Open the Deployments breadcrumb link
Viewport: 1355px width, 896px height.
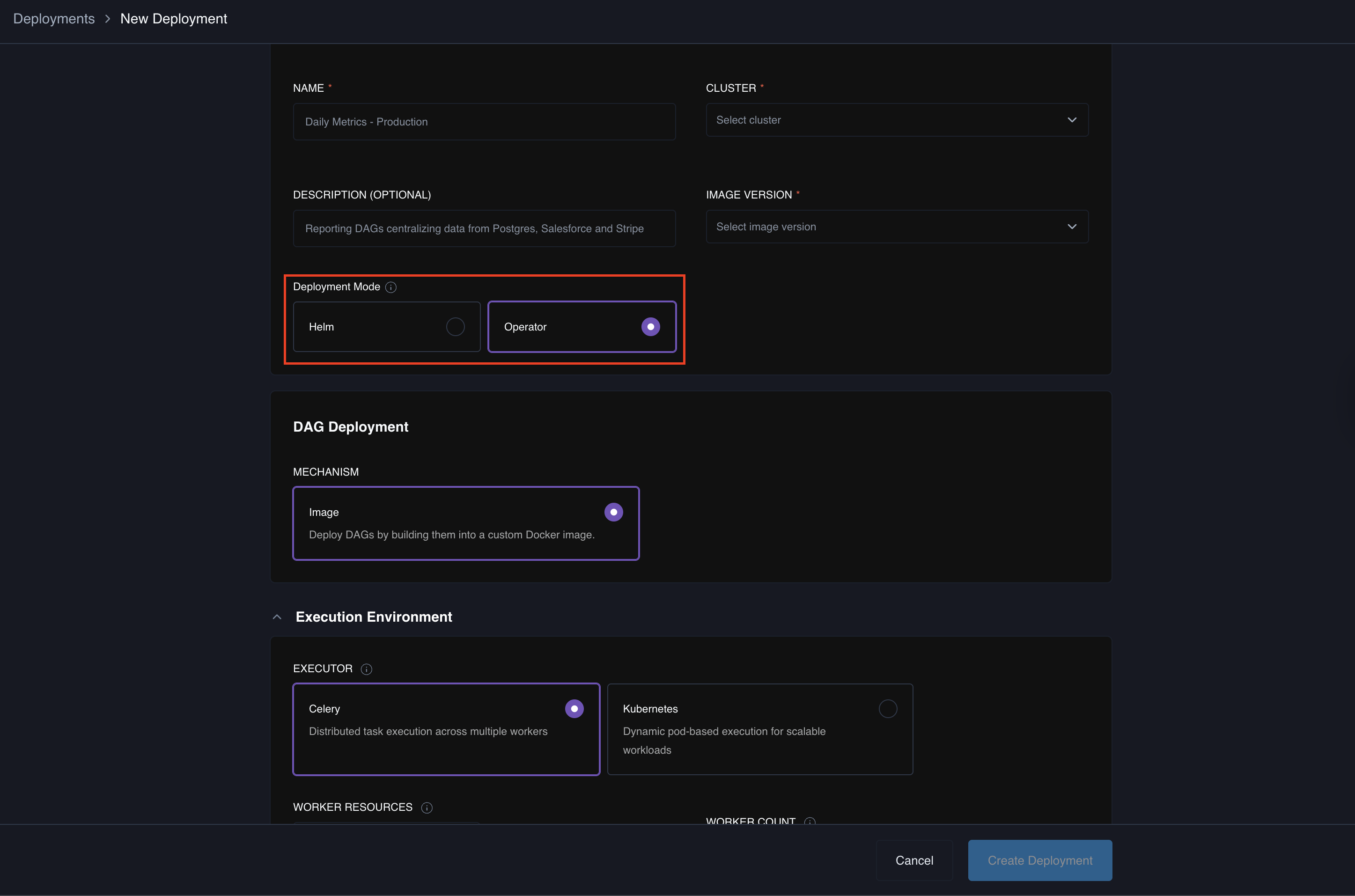click(54, 19)
